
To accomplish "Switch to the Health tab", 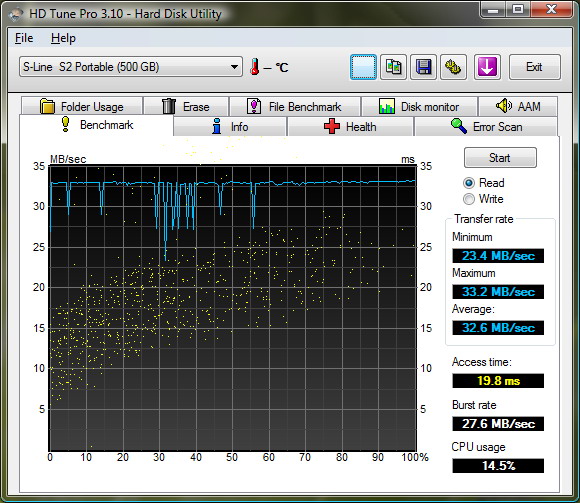I will click(350, 127).
